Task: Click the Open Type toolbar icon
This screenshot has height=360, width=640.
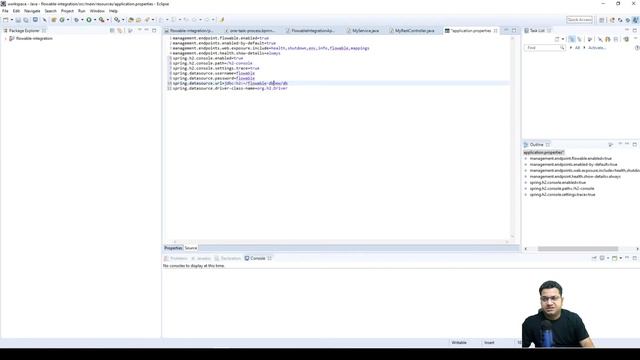Action: click(131, 20)
